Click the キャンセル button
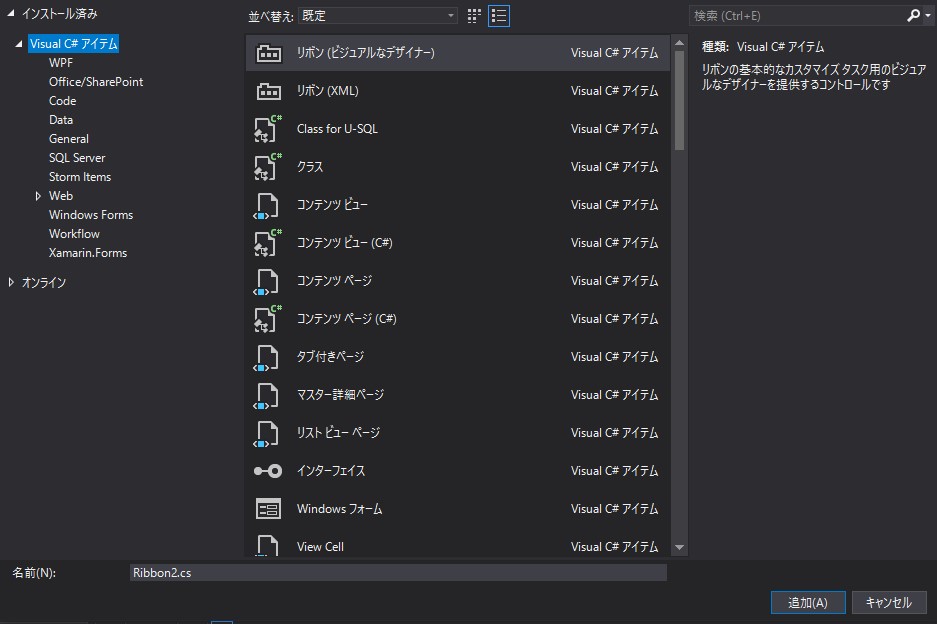 [889, 602]
